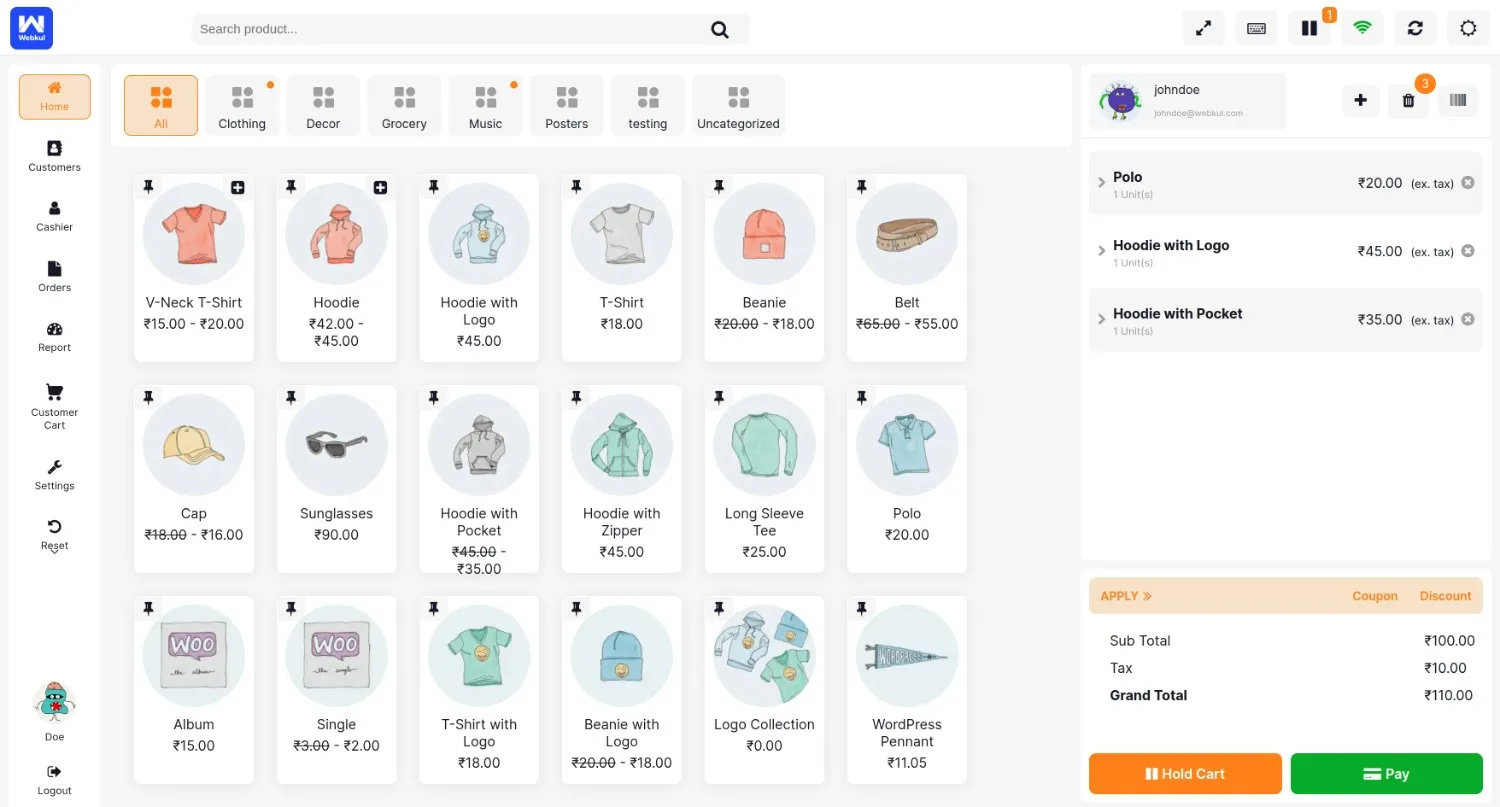This screenshot has height=807, width=1500.
Task: Open Customers from sidebar
Action: (55, 156)
